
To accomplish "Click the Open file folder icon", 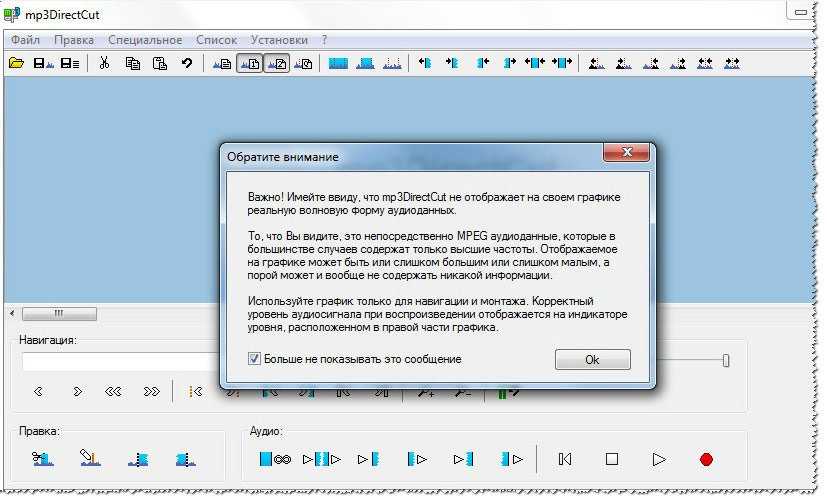I will [16, 63].
